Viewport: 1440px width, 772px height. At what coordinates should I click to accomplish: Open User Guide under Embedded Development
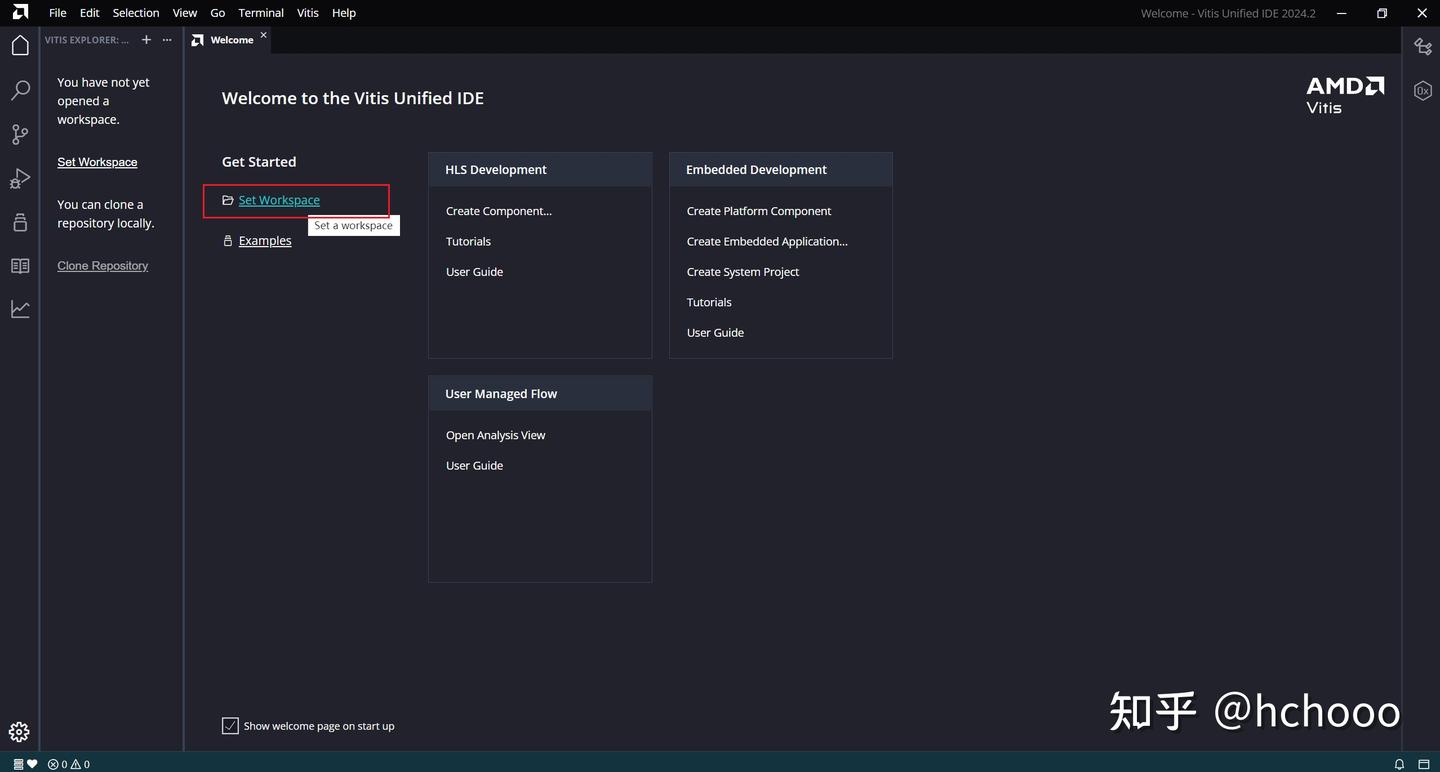tap(715, 333)
